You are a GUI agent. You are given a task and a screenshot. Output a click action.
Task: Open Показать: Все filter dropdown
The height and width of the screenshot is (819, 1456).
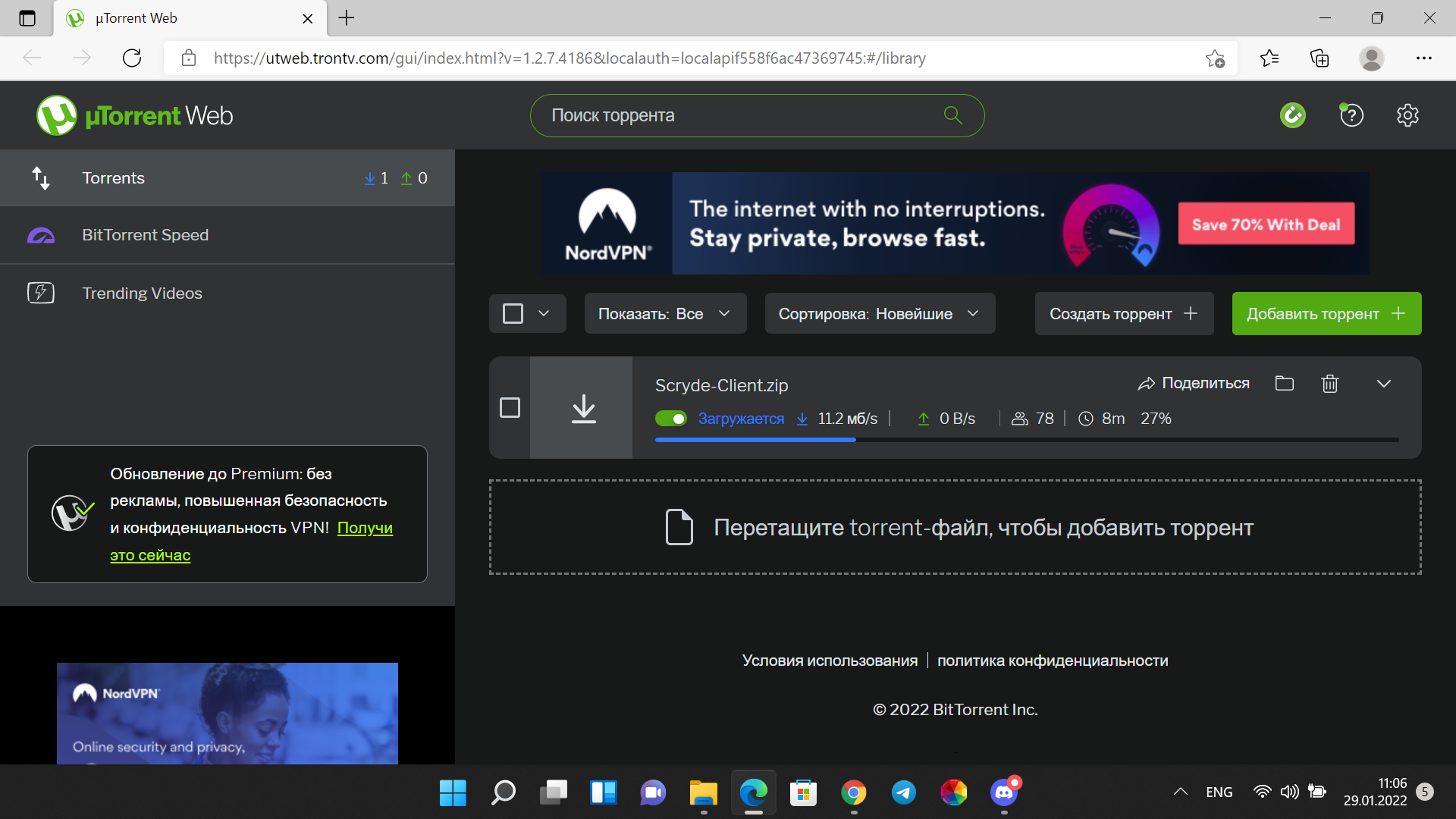[664, 314]
